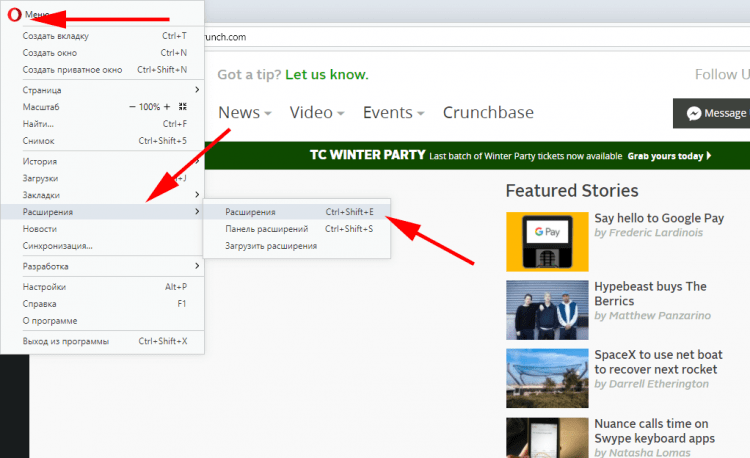
Task: Click the Messenger icon on Message button
Action: [x=692, y=113]
